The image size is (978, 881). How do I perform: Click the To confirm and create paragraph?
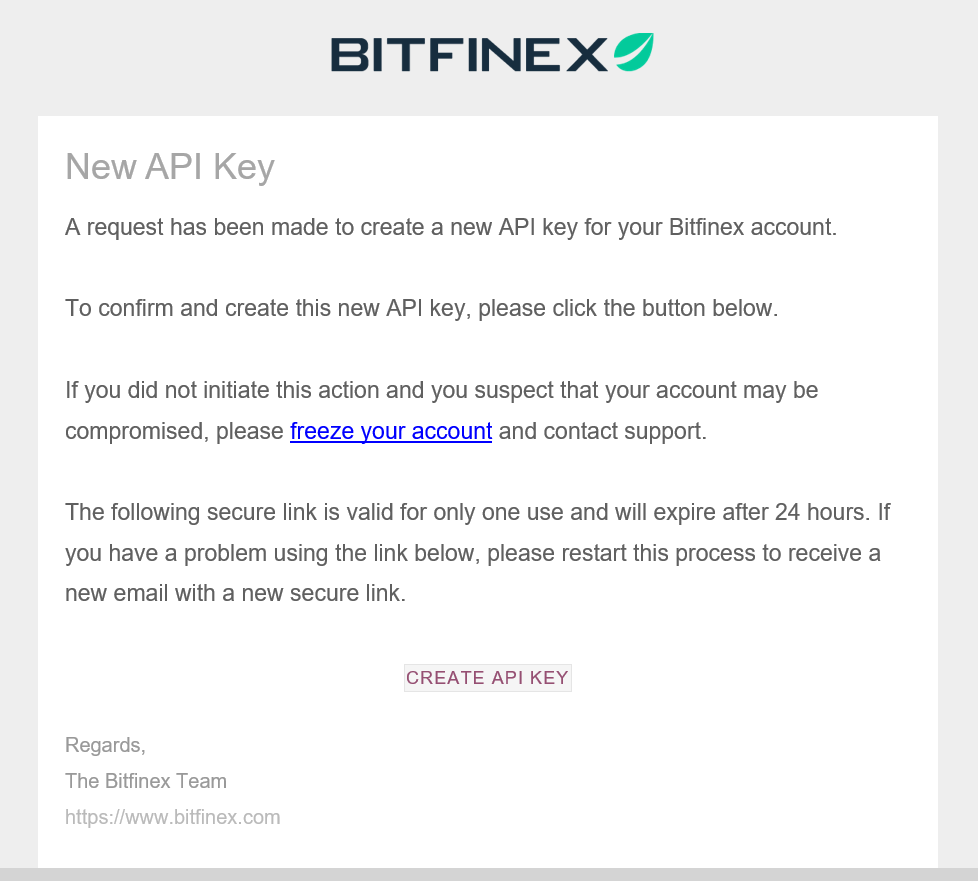422,308
